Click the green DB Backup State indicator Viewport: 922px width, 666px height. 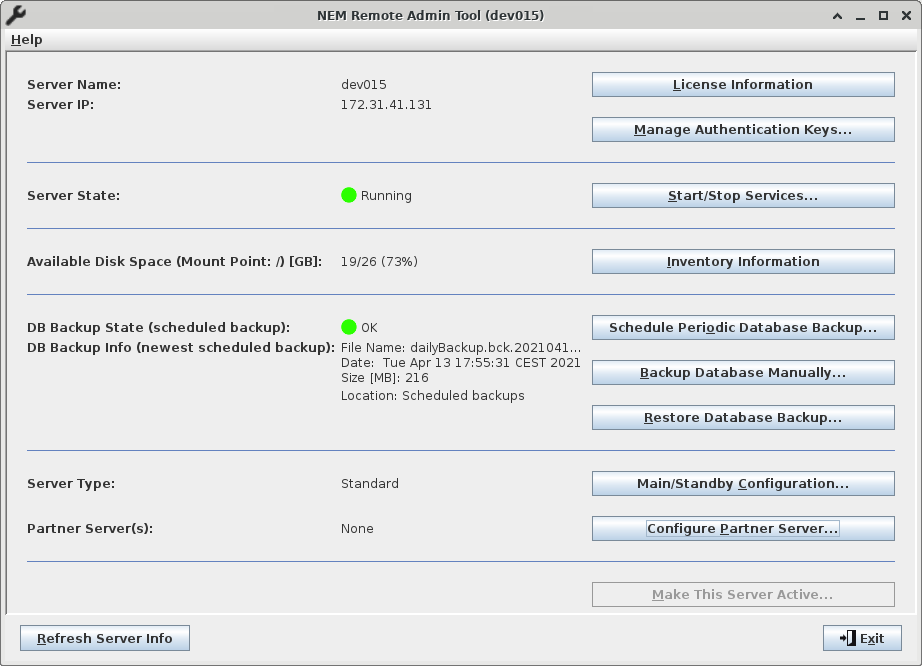pos(349,327)
